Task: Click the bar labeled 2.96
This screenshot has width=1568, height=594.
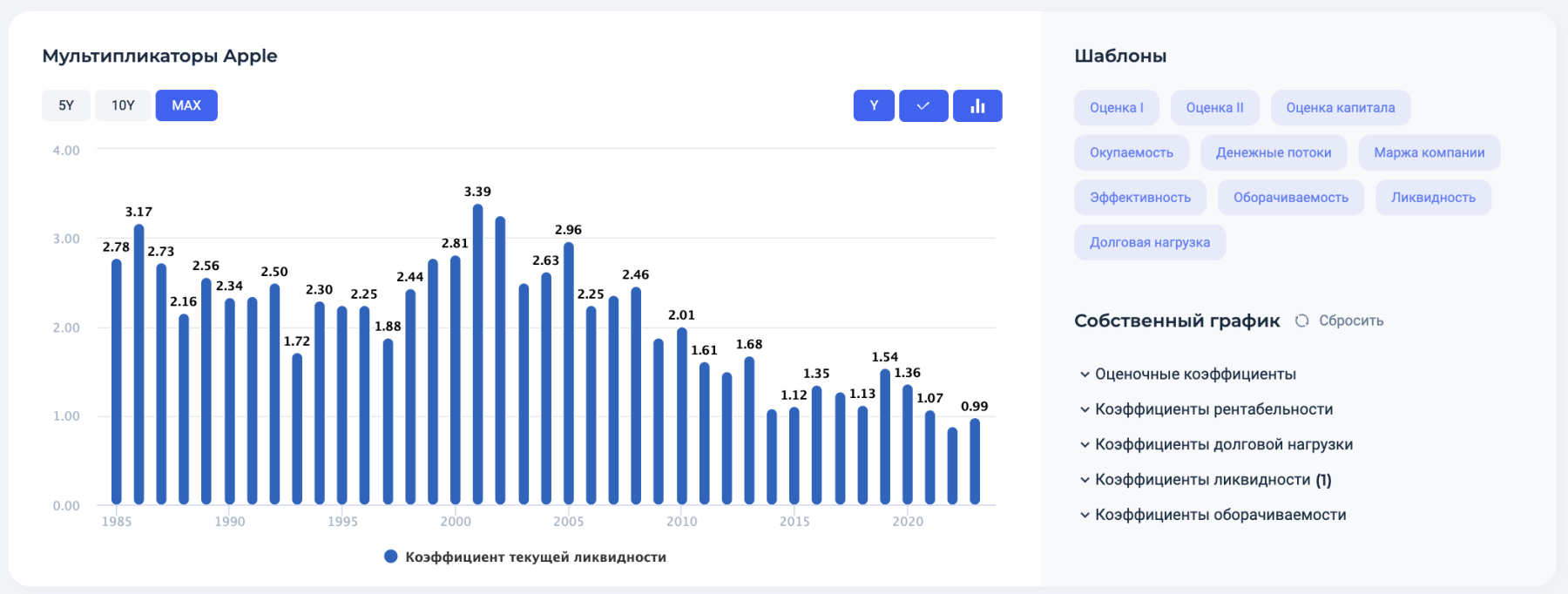Action: tap(569, 374)
